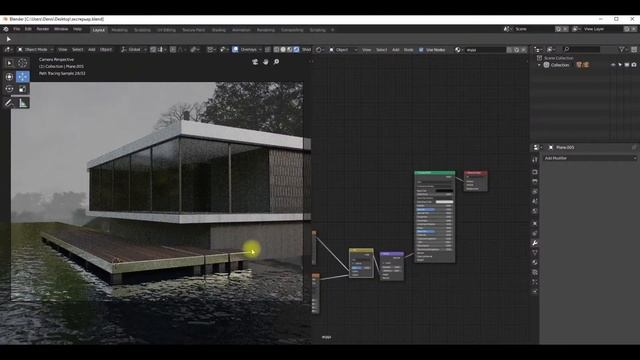Screen dimensions: 640x360
Task: Open the Material properties tab
Action: click(535, 262)
